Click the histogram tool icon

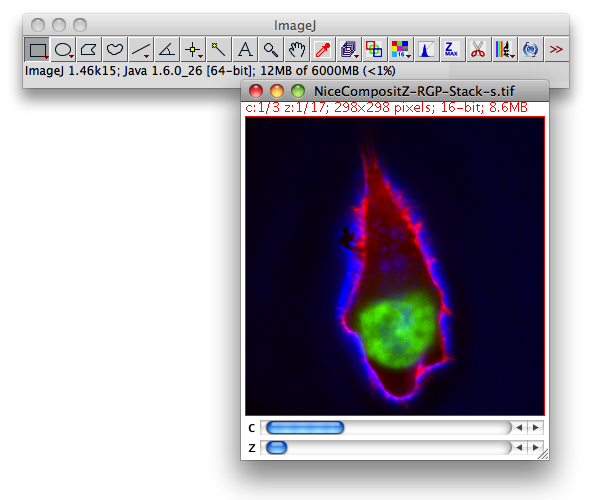(x=426, y=50)
